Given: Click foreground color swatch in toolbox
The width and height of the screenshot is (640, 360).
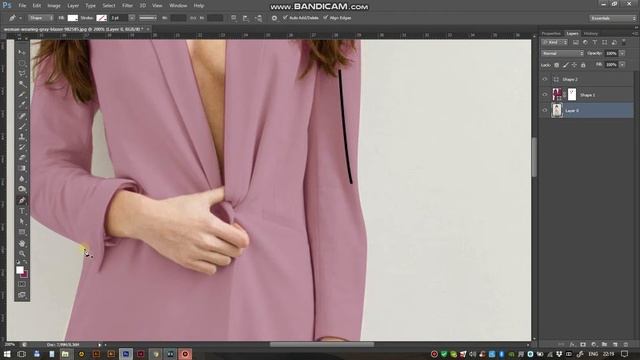Looking at the screenshot, I should click(20, 270).
